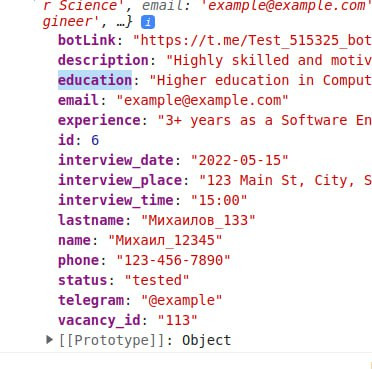Click the "example@example.com" email value

pos(202,100)
